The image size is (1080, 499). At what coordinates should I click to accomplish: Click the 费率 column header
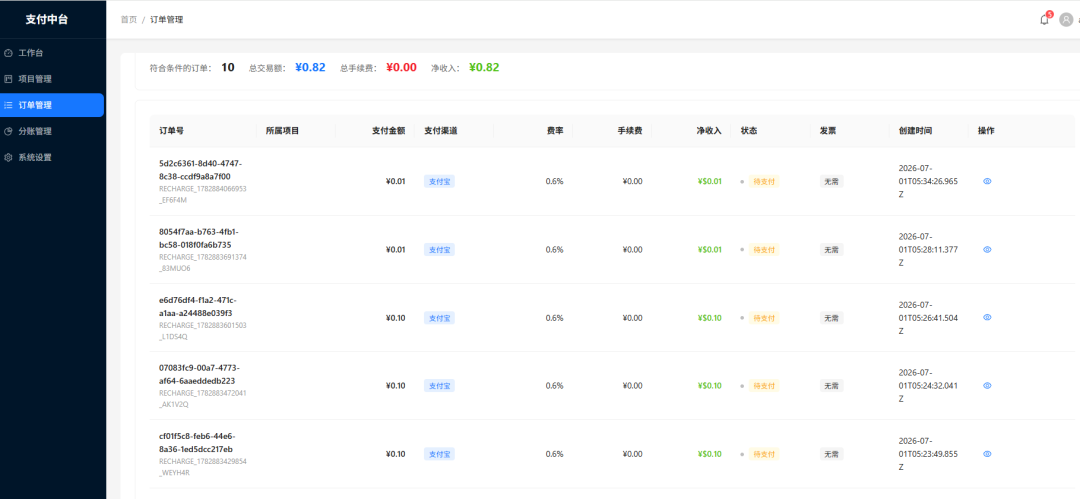coord(555,130)
